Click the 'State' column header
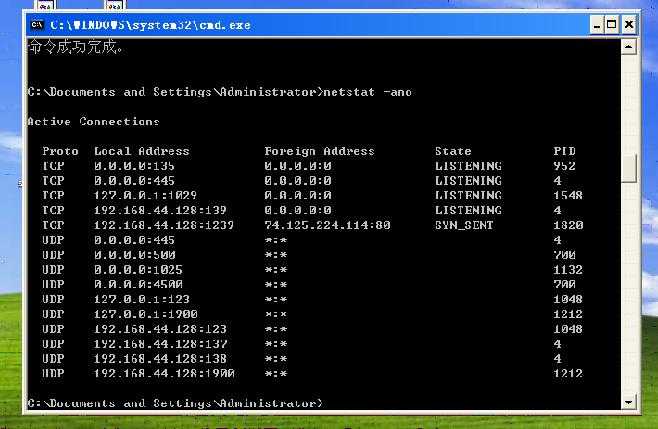This screenshot has width=658, height=429. click(x=453, y=151)
